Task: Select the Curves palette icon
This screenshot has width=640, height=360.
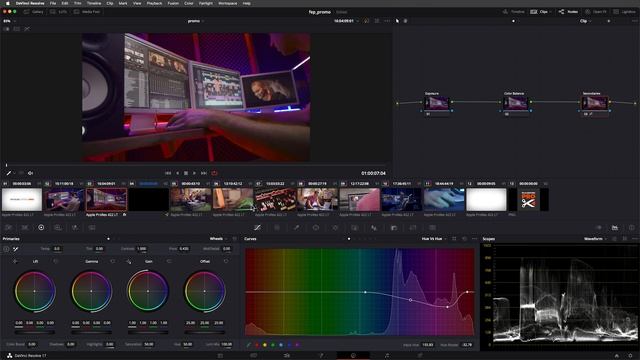Action: (258, 227)
